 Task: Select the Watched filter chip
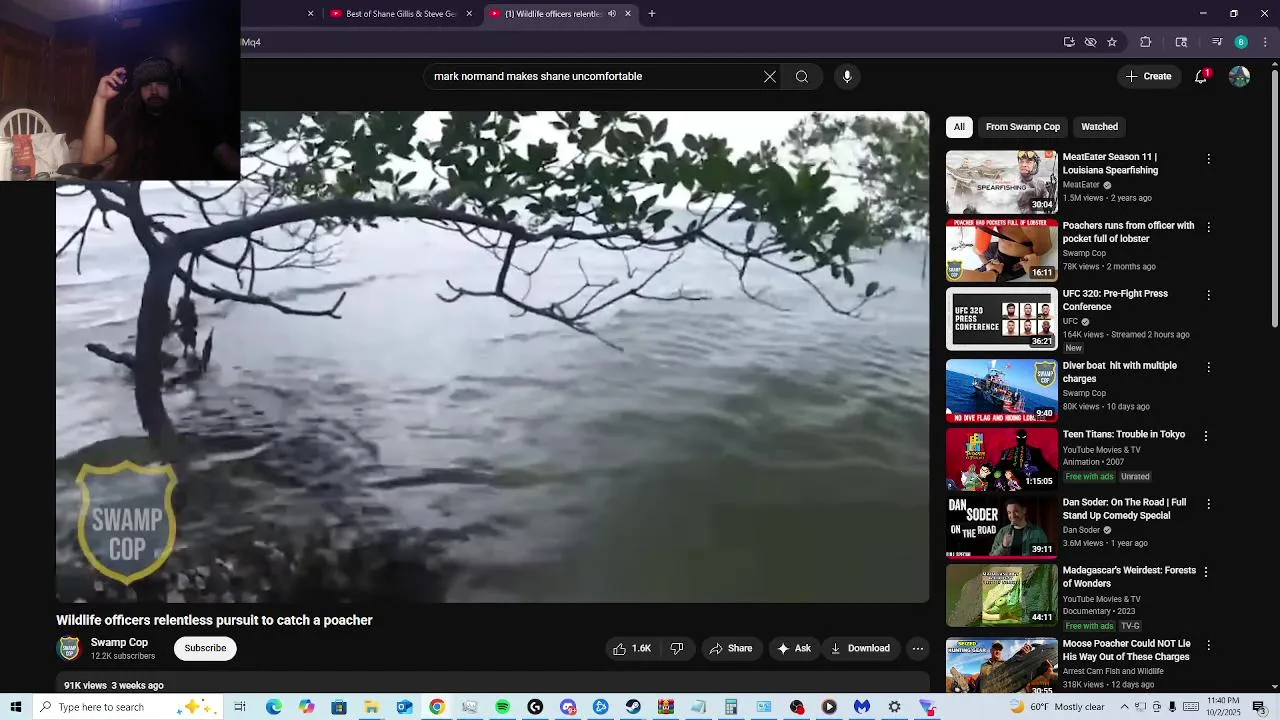pyautogui.click(x=1099, y=127)
